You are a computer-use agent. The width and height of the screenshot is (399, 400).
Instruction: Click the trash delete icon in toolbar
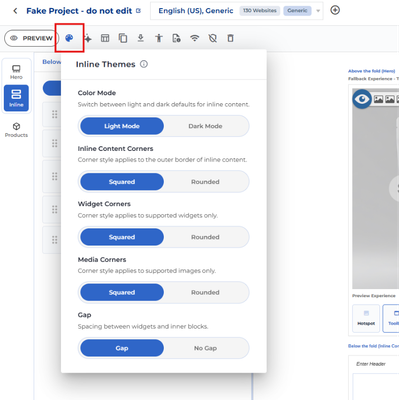point(230,38)
